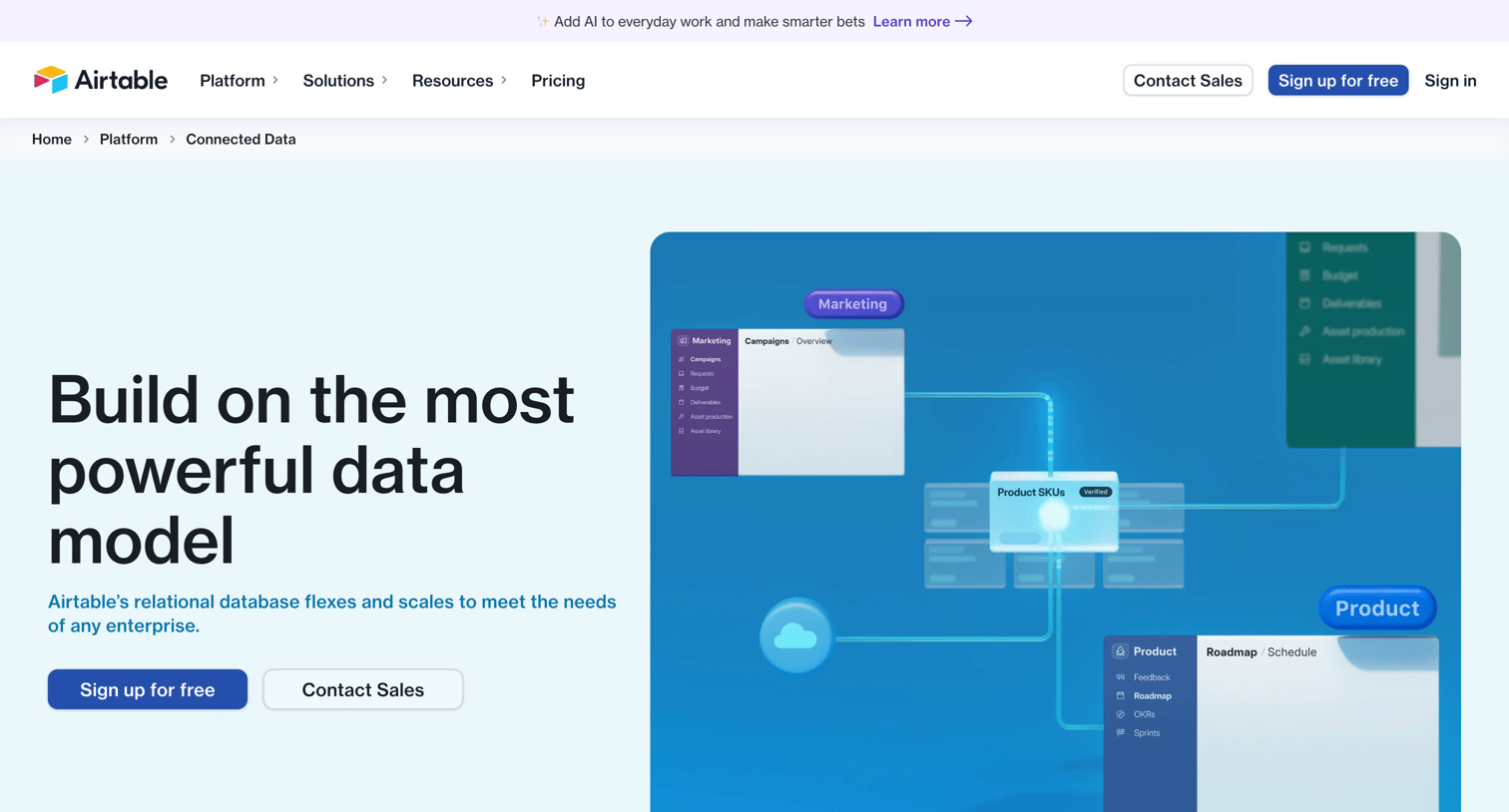Click hero Sign up for free button
Image resolution: width=1509 pixels, height=812 pixels.
click(x=148, y=689)
